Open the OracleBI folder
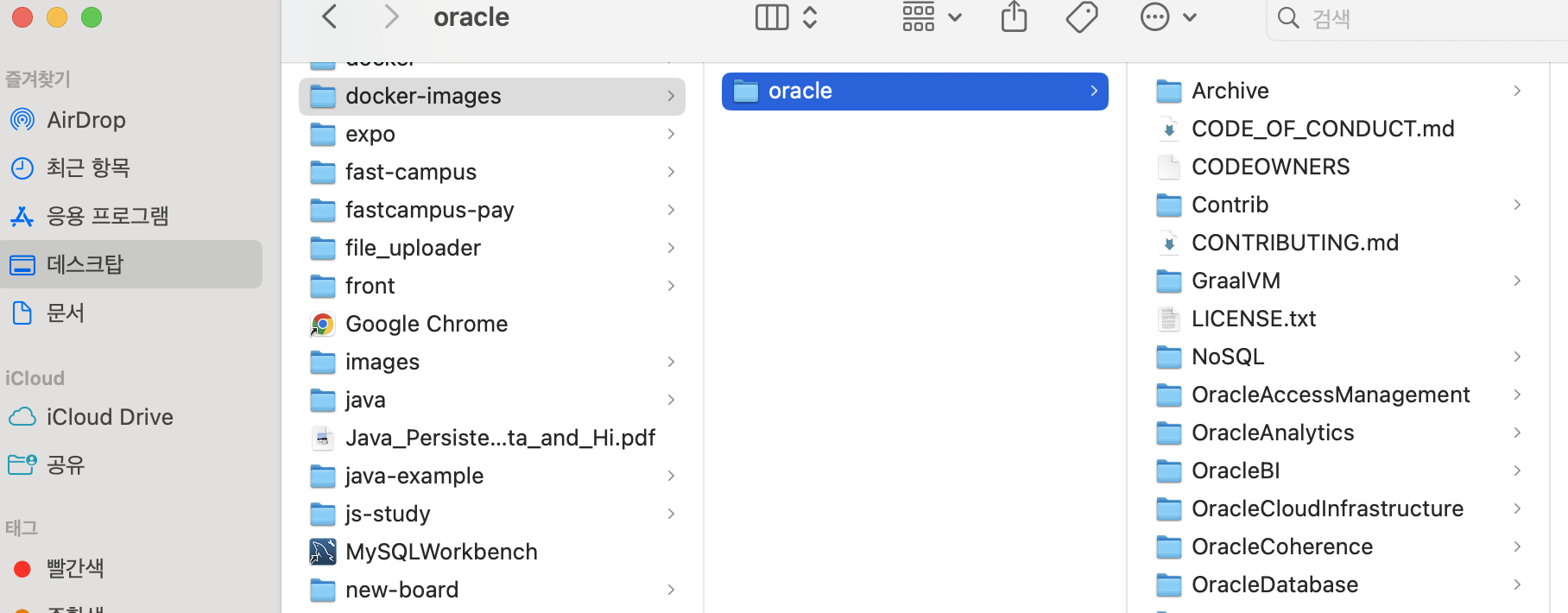 pyautogui.click(x=1339, y=471)
